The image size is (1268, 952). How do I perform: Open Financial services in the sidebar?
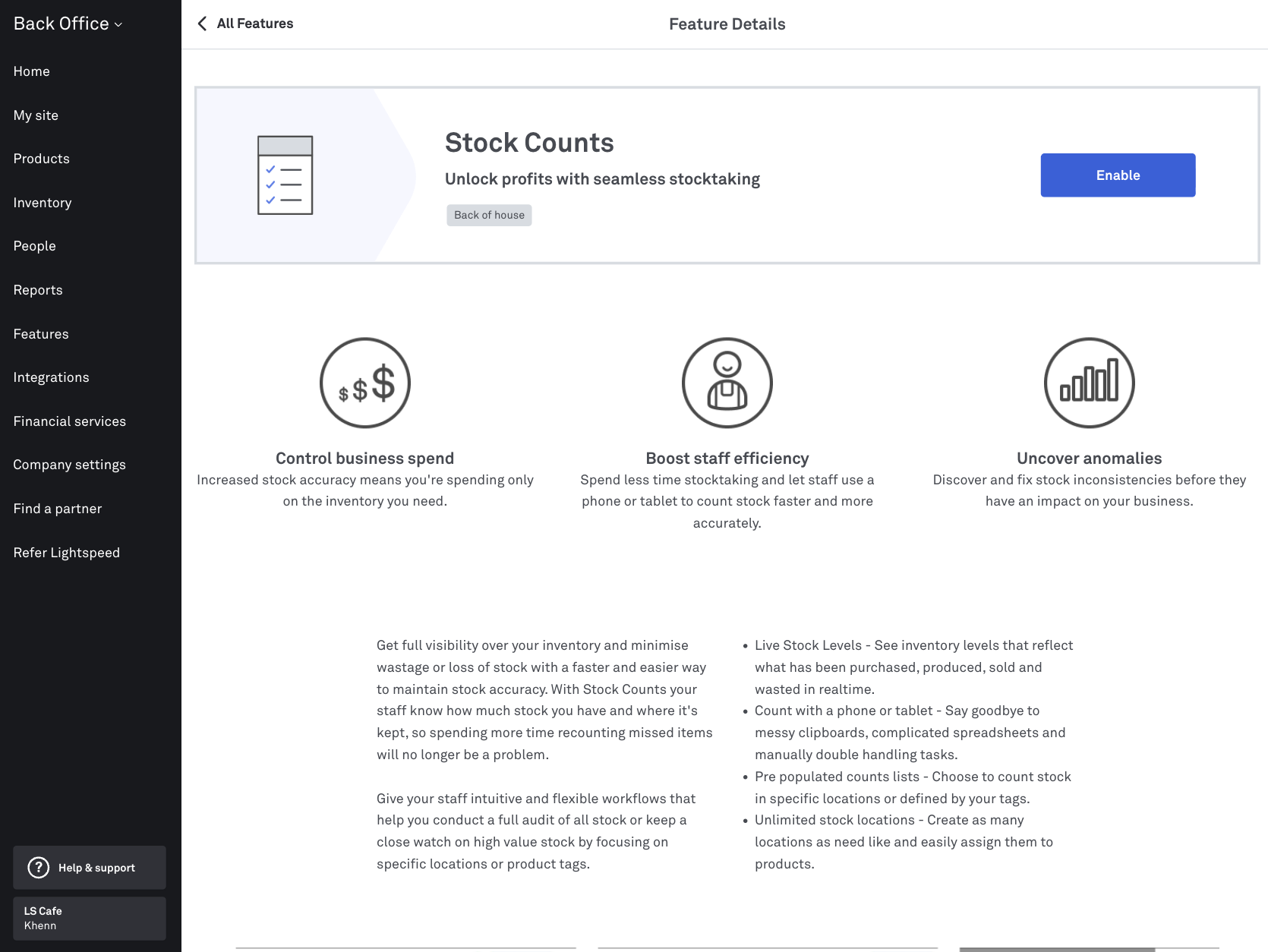70,421
